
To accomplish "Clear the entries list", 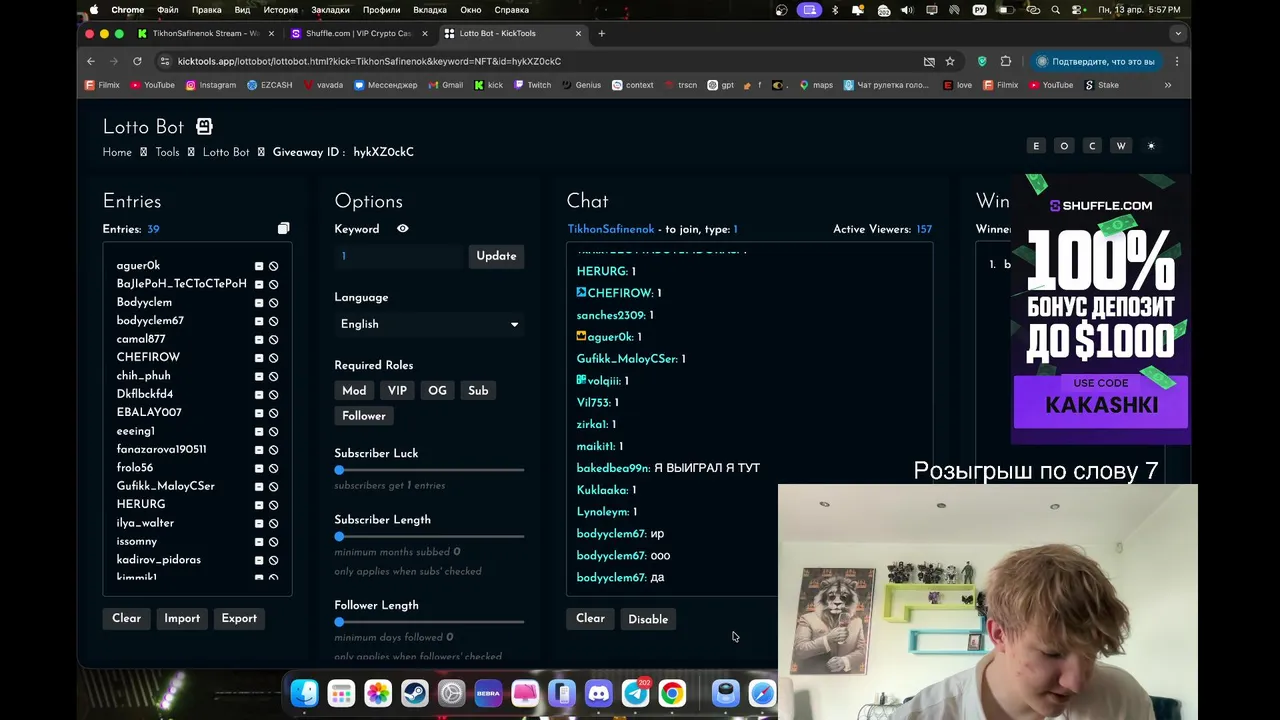I will [x=126, y=618].
